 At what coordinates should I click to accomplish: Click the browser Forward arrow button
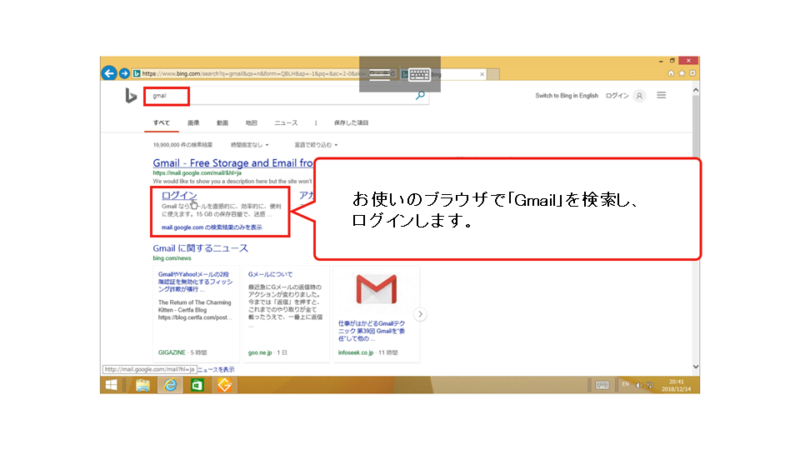[x=124, y=73]
